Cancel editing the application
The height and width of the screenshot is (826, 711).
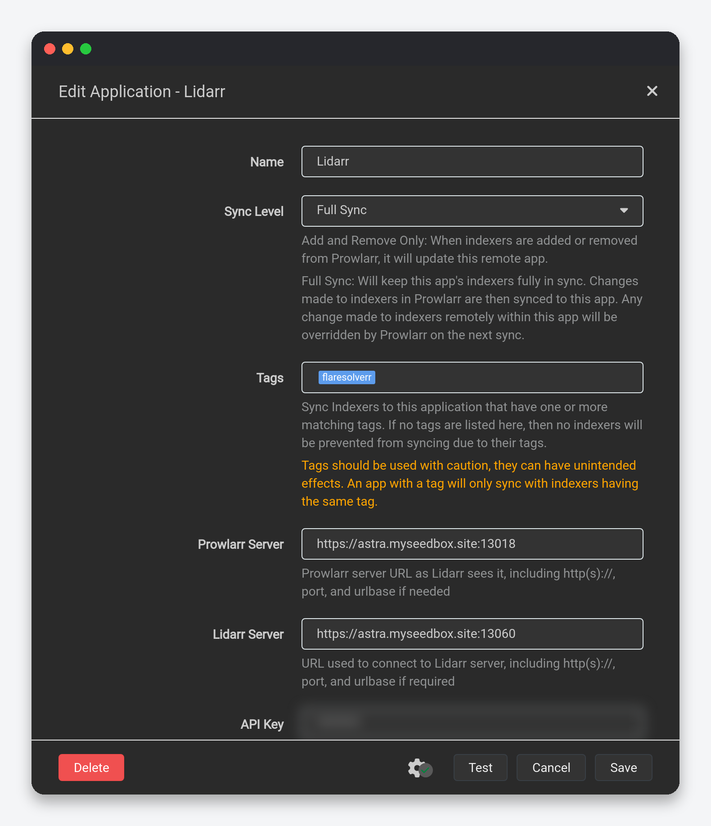click(551, 768)
